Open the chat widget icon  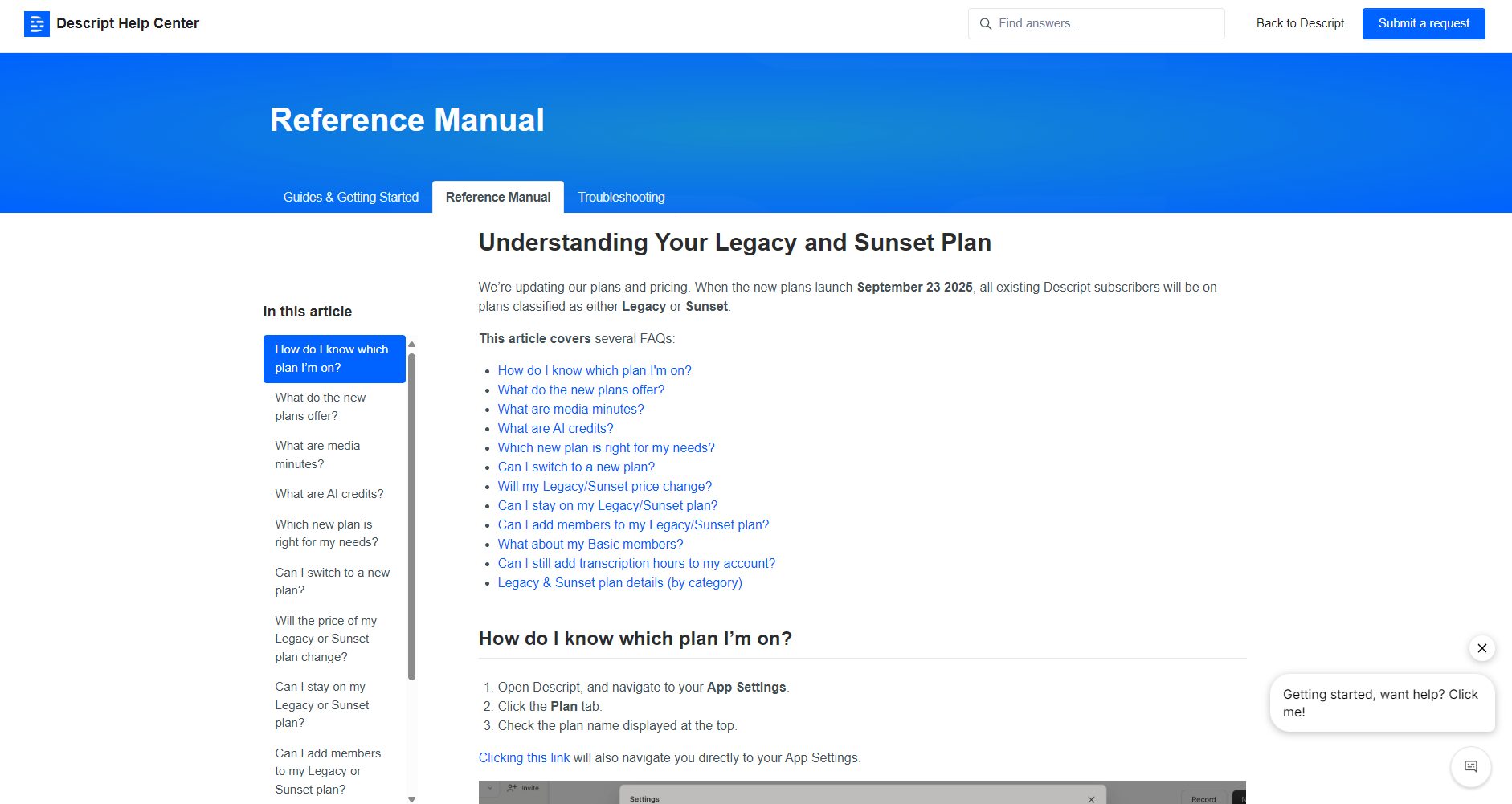click(1470, 766)
